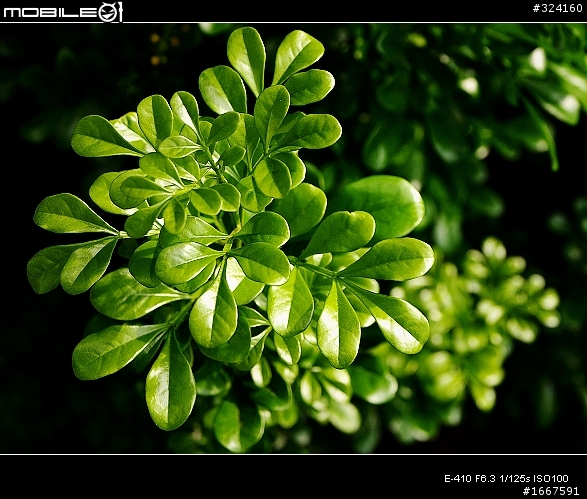Click the E-410 F6.3 1/125s ISO100 caption
The image size is (587, 499).
[506, 478]
